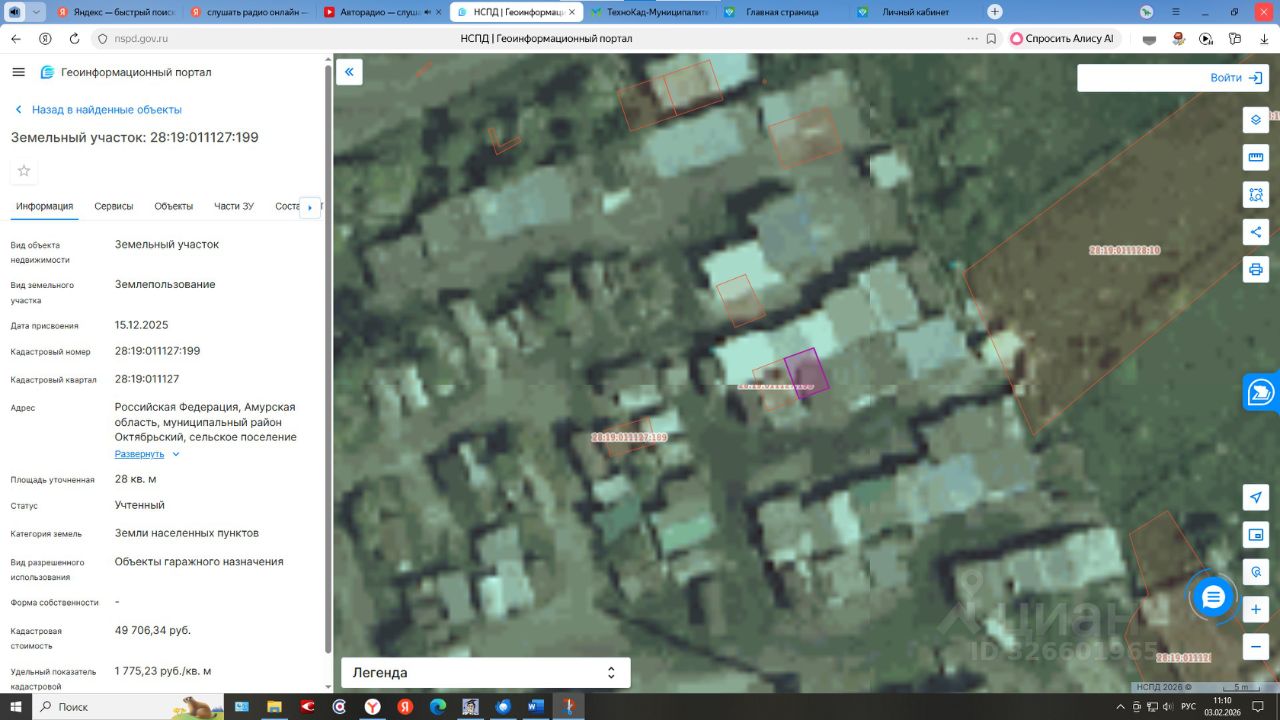This screenshot has height=720, width=1280.
Task: Switch to Личный кабинет browser tab
Action: coord(915,12)
